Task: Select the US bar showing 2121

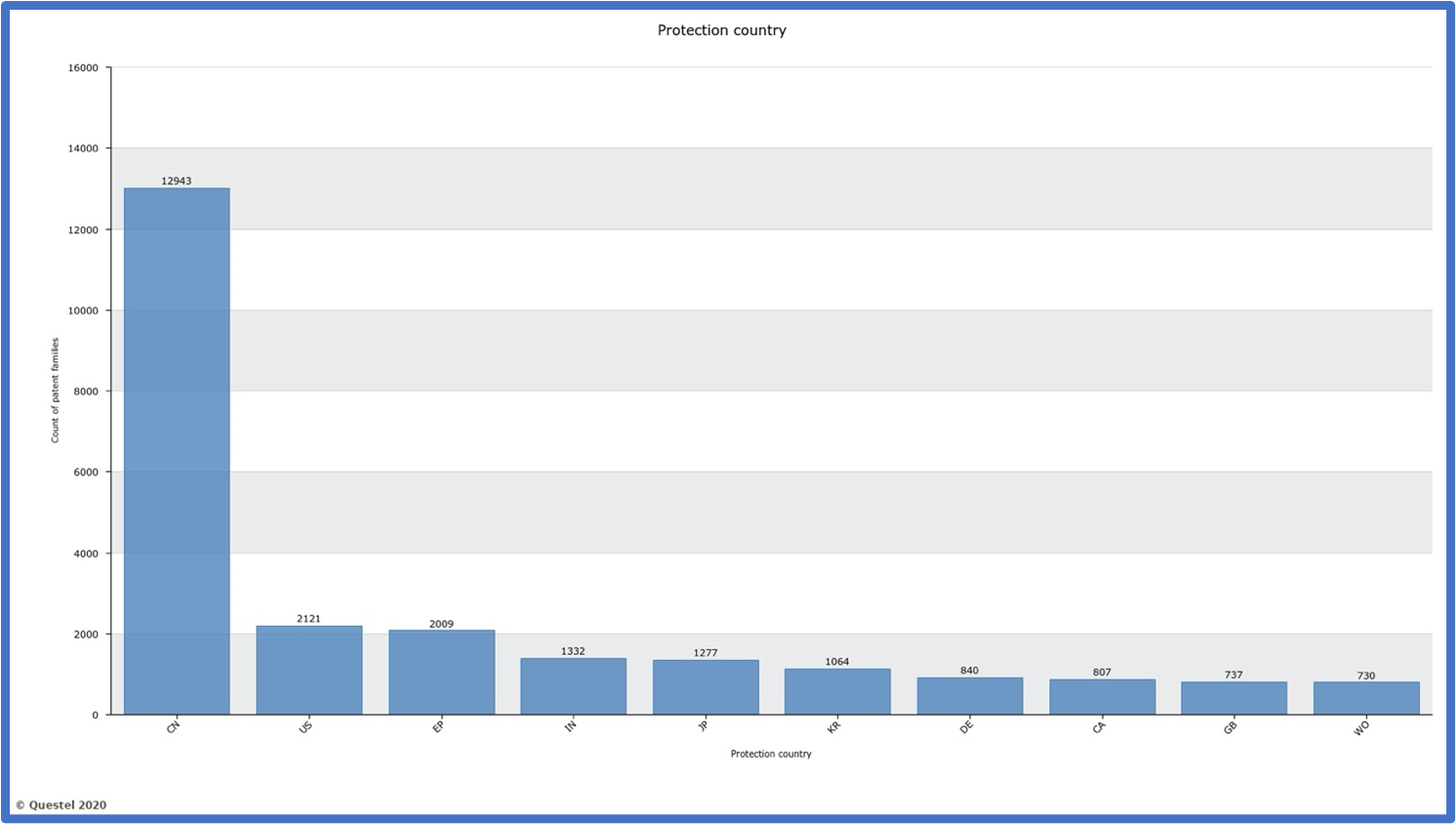Action: click(308, 670)
